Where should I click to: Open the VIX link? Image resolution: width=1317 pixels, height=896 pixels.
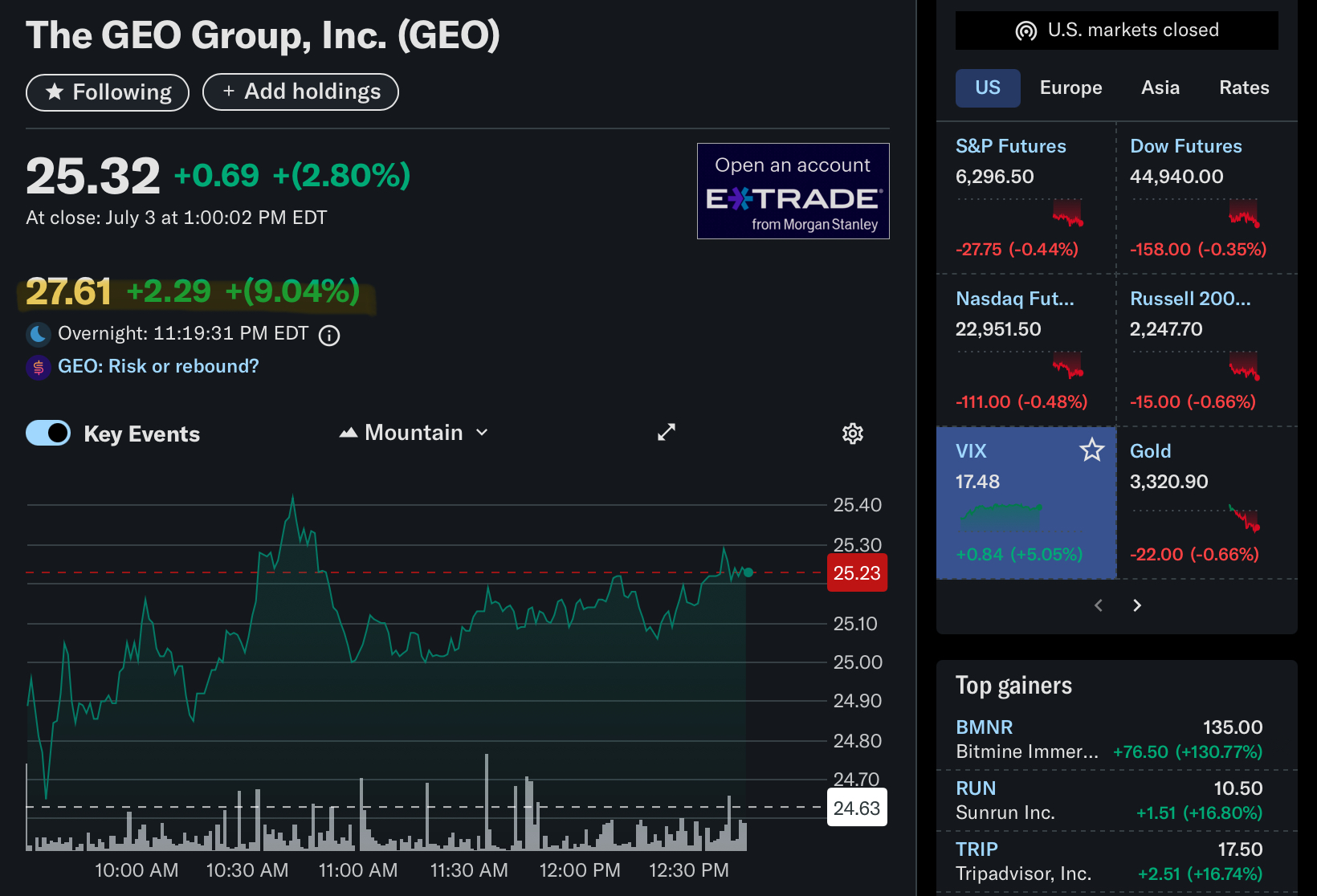pos(971,451)
